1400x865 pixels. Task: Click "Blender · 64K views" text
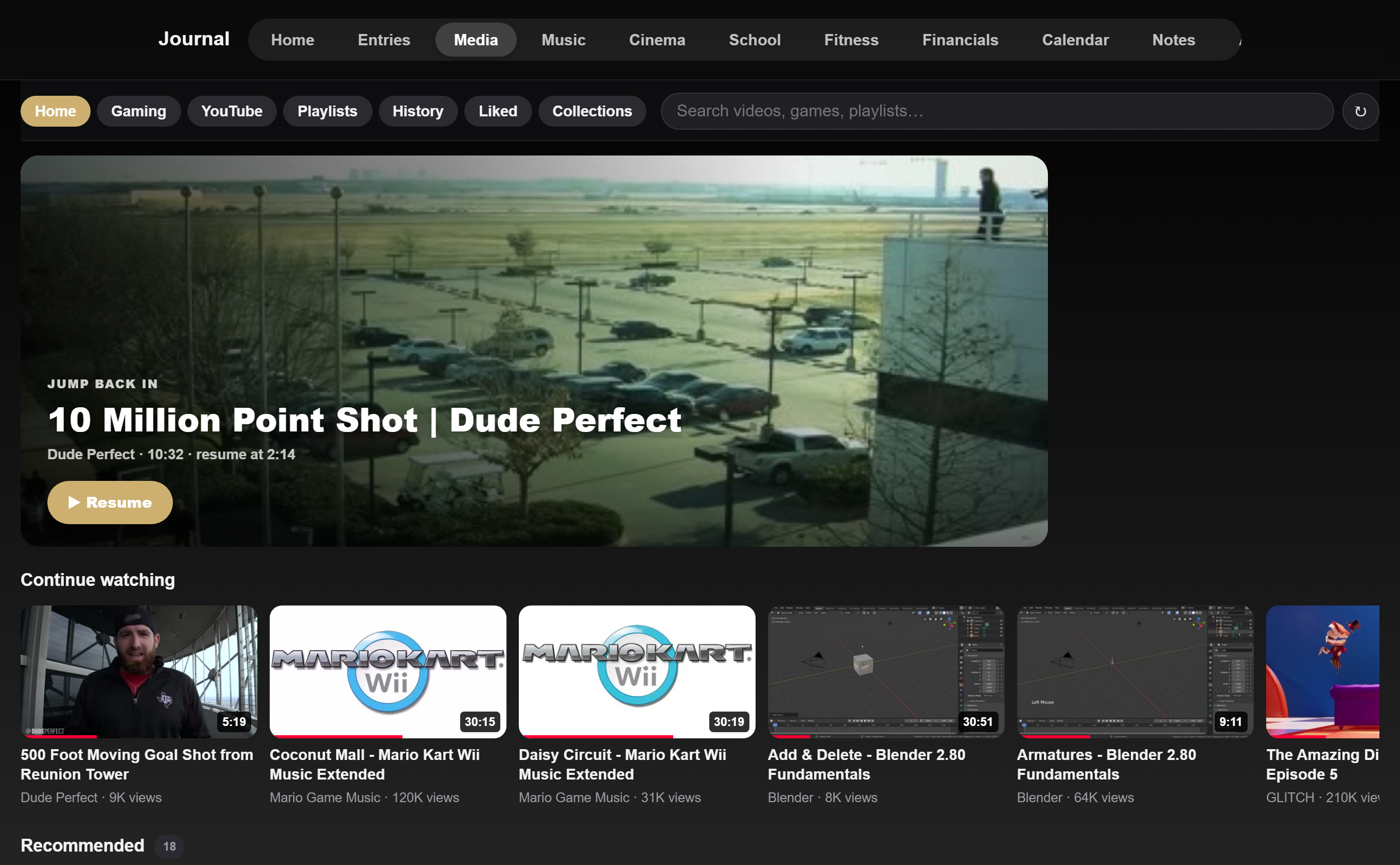point(1075,798)
